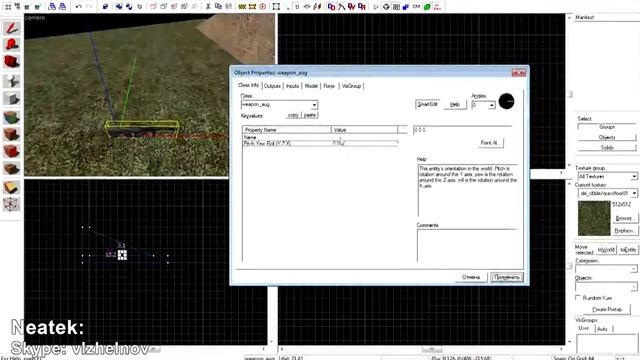This screenshot has height=360, width=640.
Task: Switch to the Inputs tab
Action: (292, 86)
